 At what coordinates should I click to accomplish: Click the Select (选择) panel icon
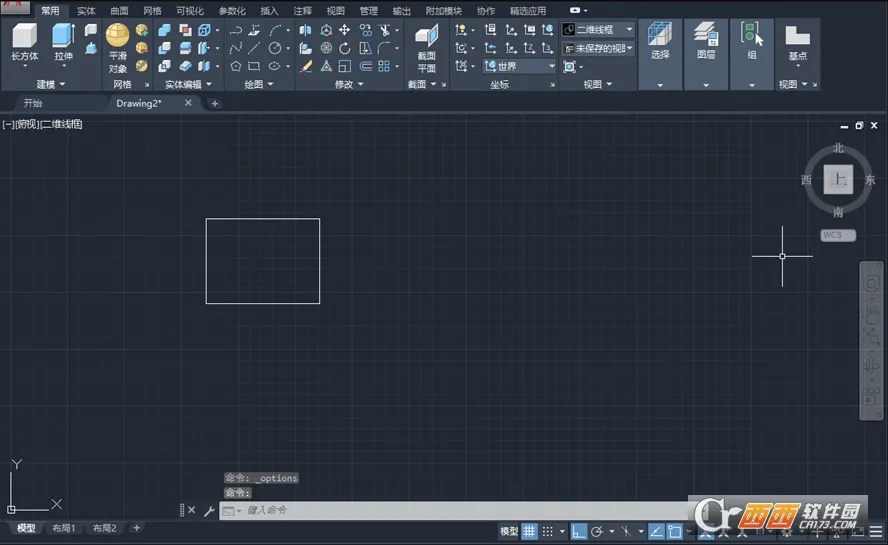pyautogui.click(x=660, y=41)
